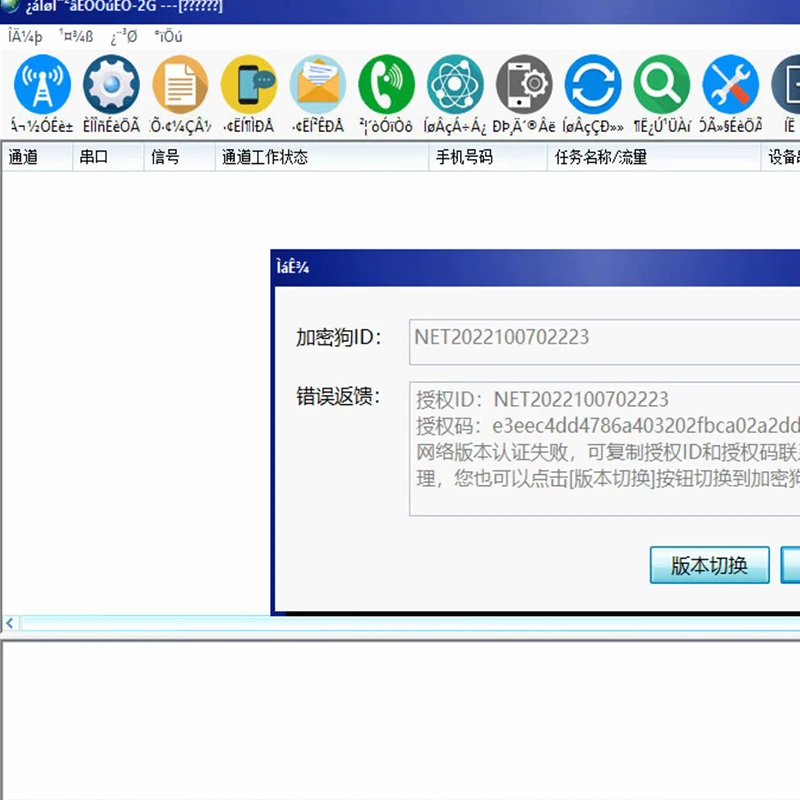This screenshot has height=800, width=800.
Task: Click the horizontal scrollbar left arrow
Action: (x=10, y=622)
